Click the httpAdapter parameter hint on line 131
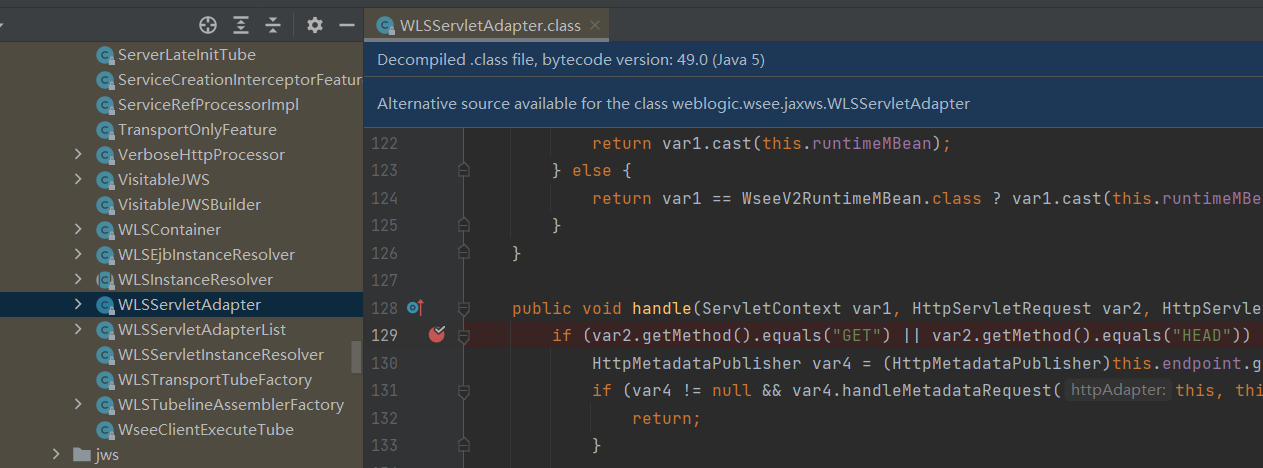1263x468 pixels. click(x=1117, y=390)
